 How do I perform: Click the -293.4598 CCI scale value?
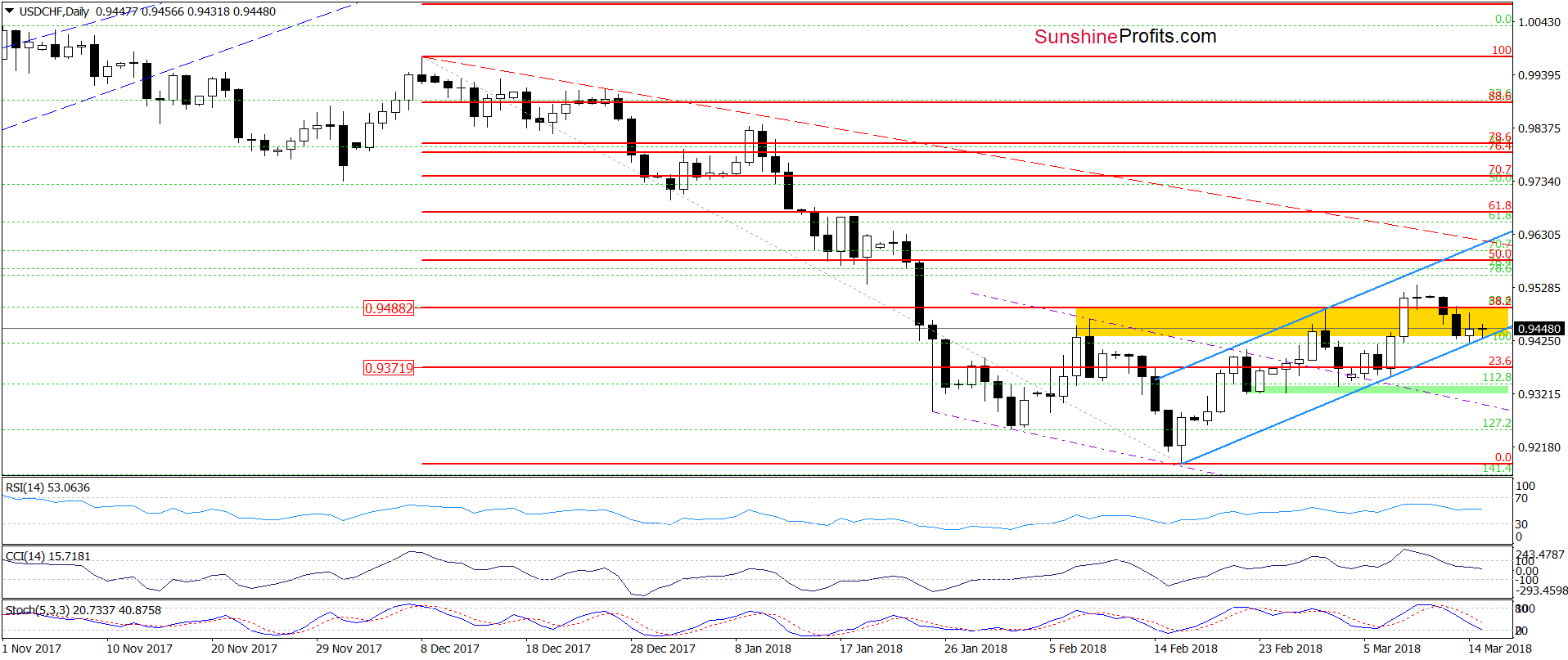1540,590
